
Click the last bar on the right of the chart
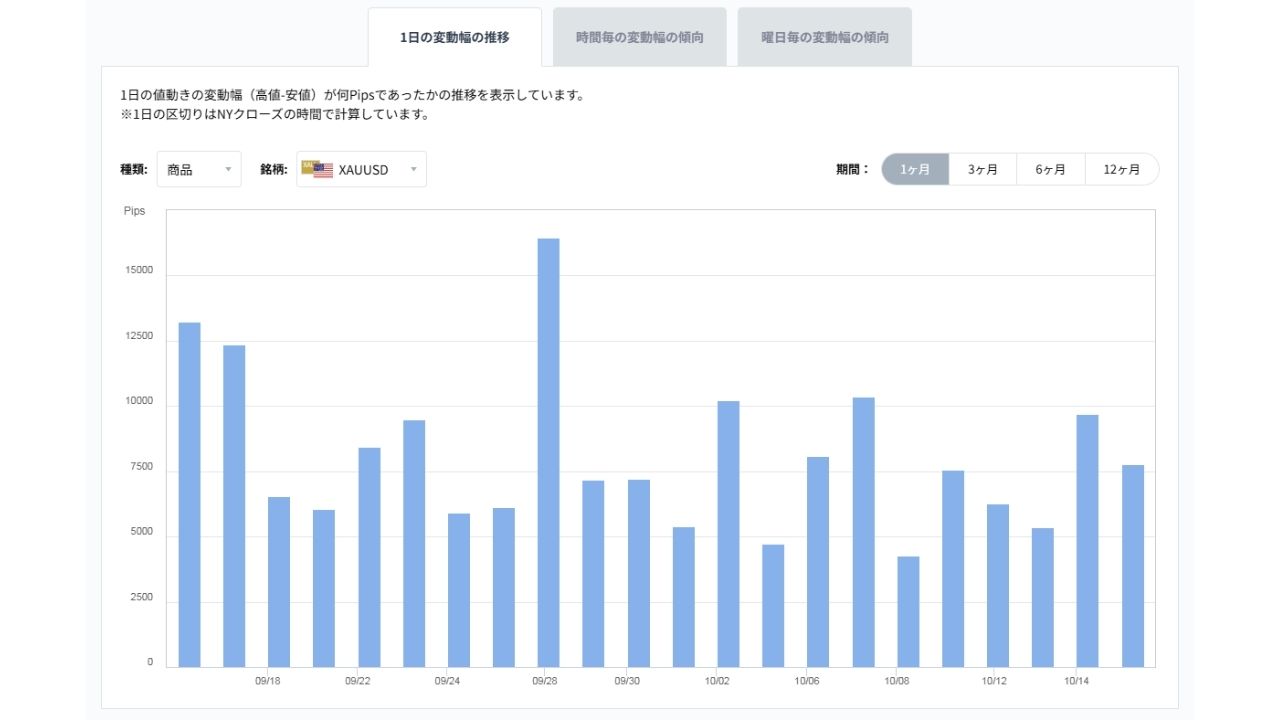1133,566
